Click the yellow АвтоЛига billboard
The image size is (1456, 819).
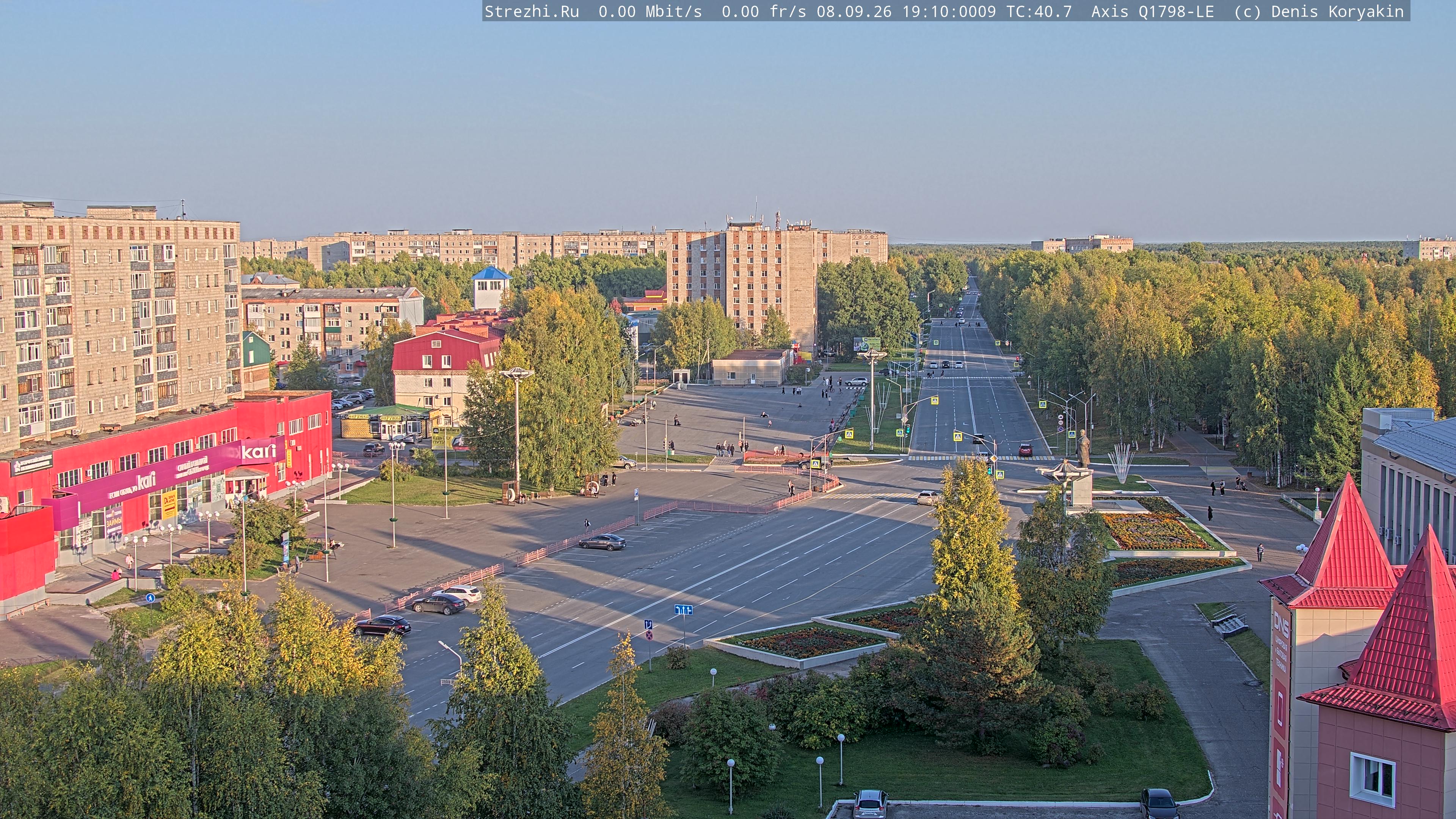tap(446, 438)
